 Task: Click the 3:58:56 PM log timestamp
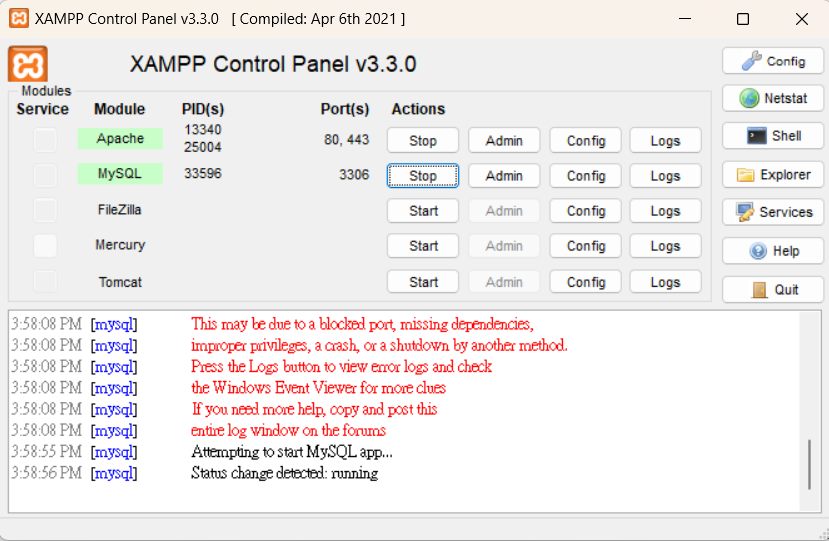point(47,473)
